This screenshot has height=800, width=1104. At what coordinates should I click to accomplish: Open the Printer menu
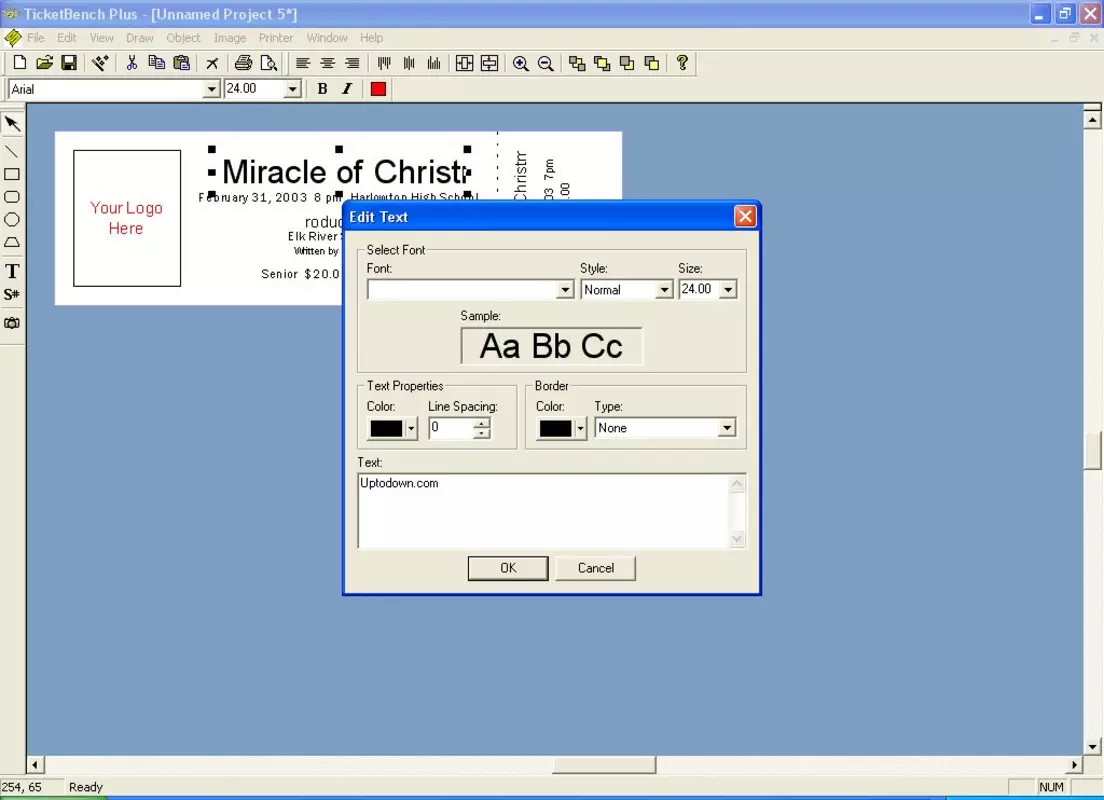coord(275,38)
